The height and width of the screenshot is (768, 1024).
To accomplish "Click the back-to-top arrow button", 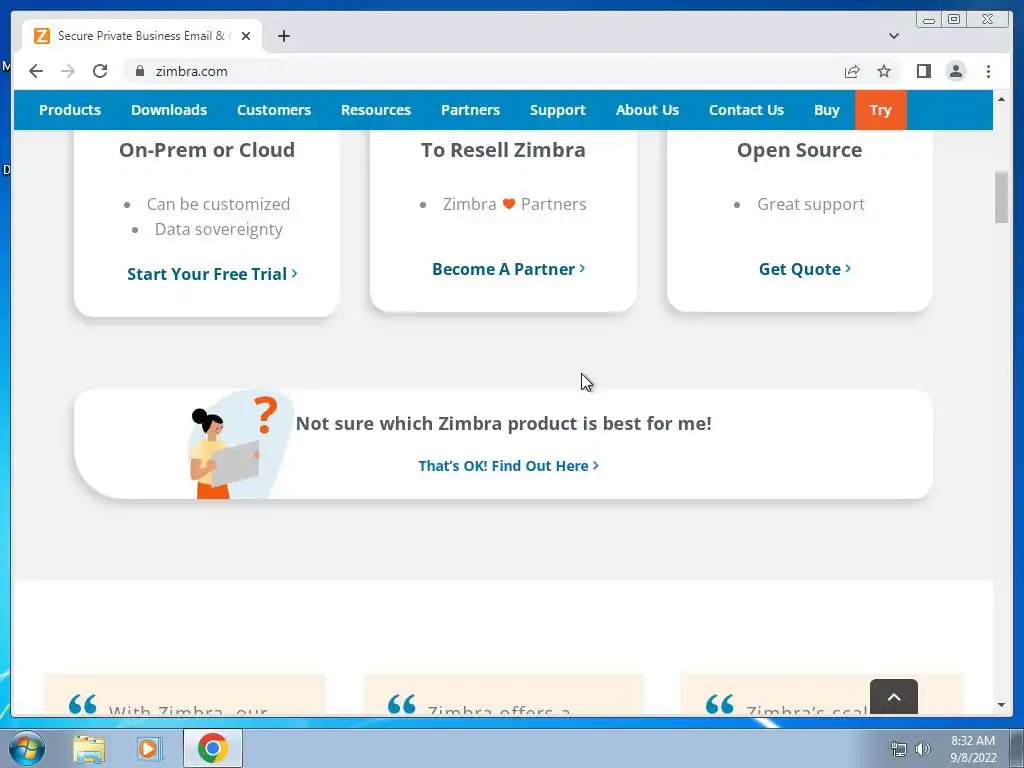I will click(x=893, y=697).
